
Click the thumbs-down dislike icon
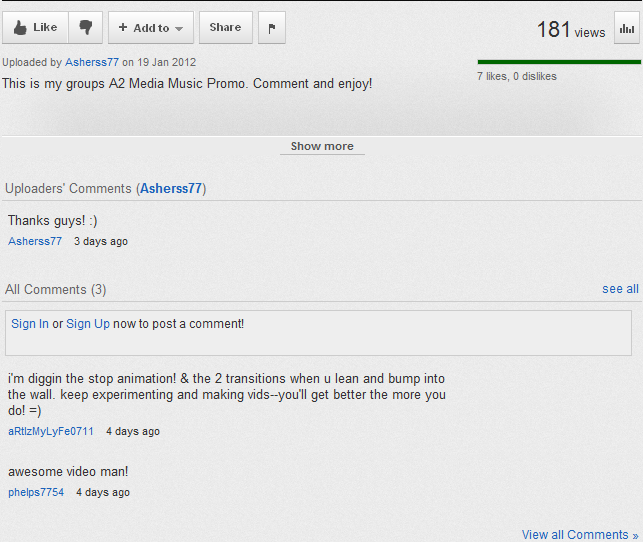pos(86,27)
